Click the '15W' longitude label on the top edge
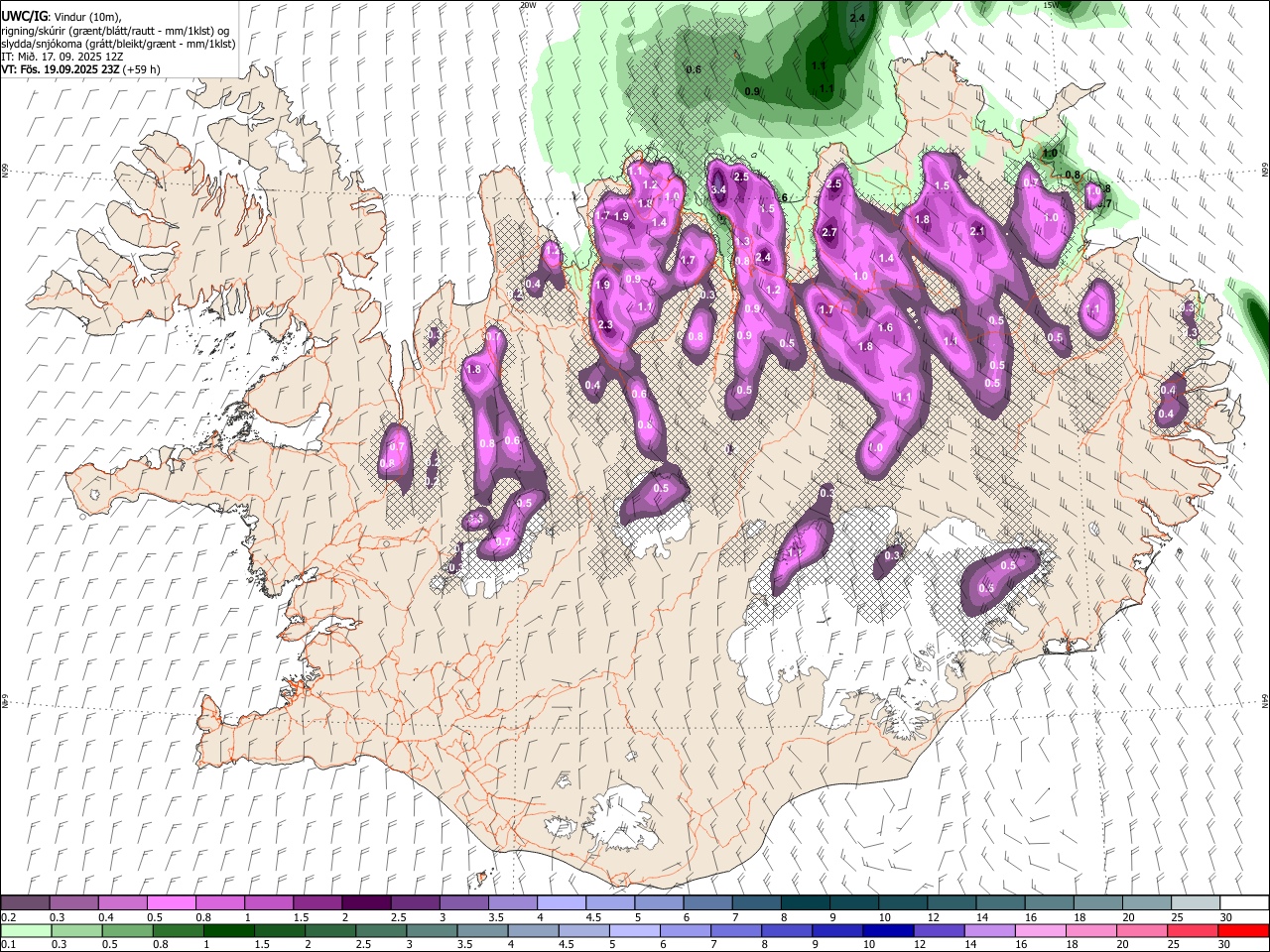Screen dimensions: 1270x952 pos(1051,5)
